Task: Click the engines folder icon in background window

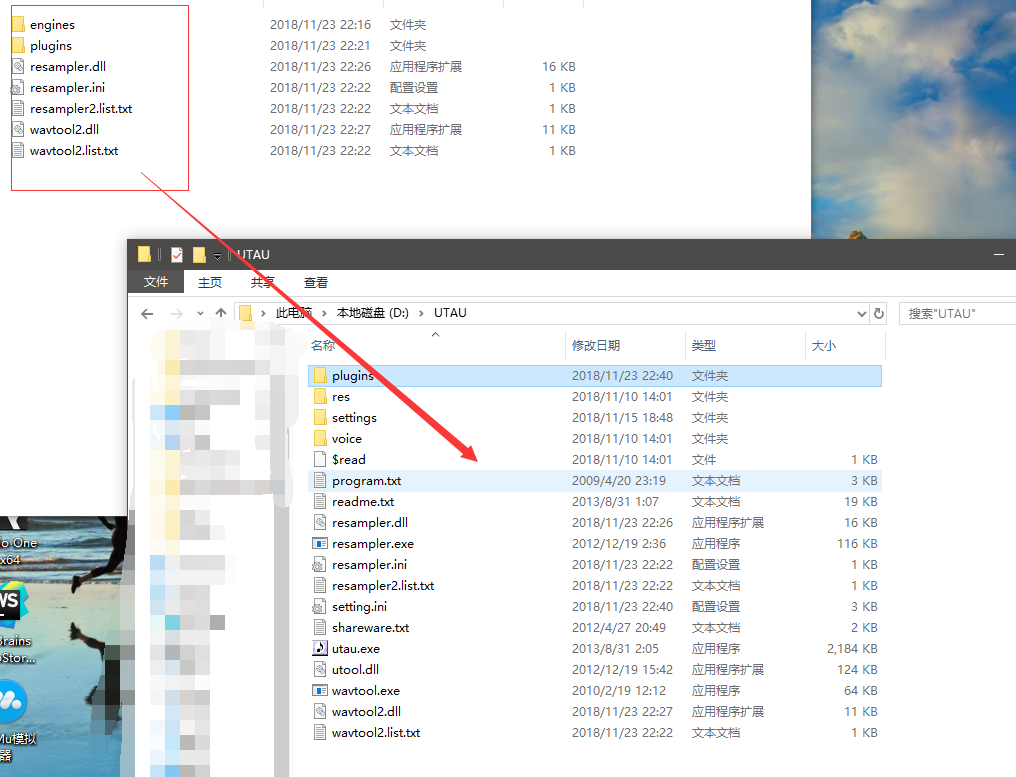Action: [x=18, y=25]
